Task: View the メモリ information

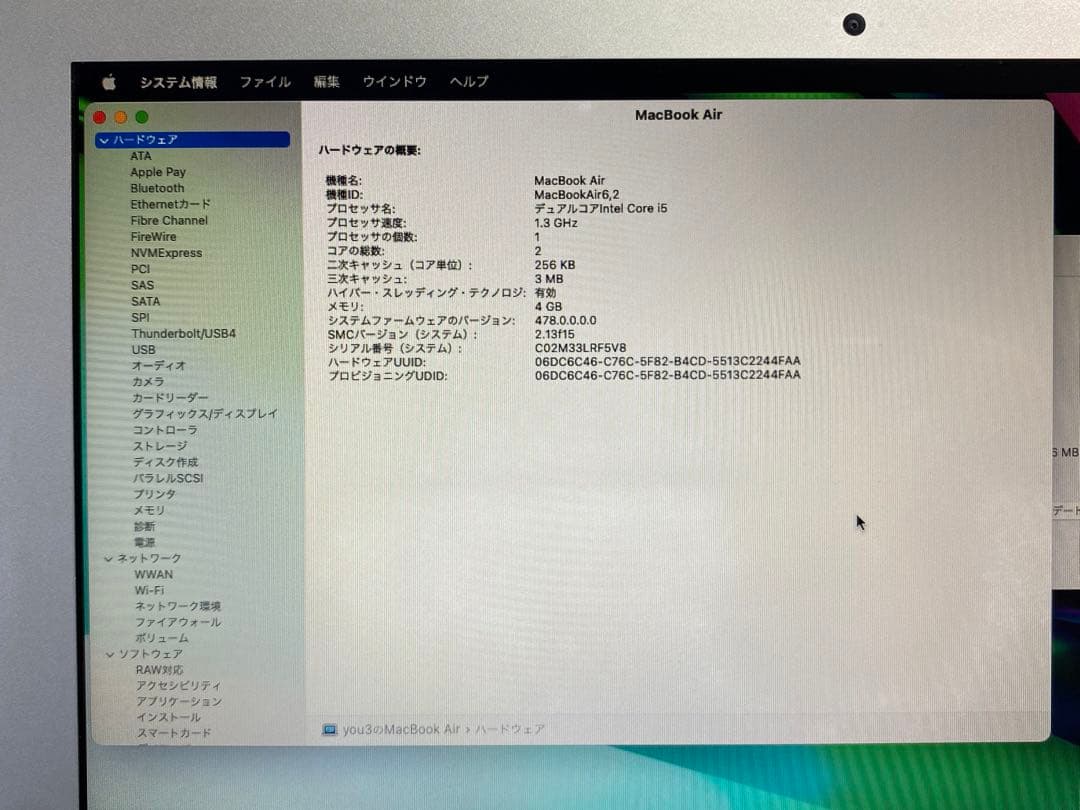Action: click(x=147, y=510)
